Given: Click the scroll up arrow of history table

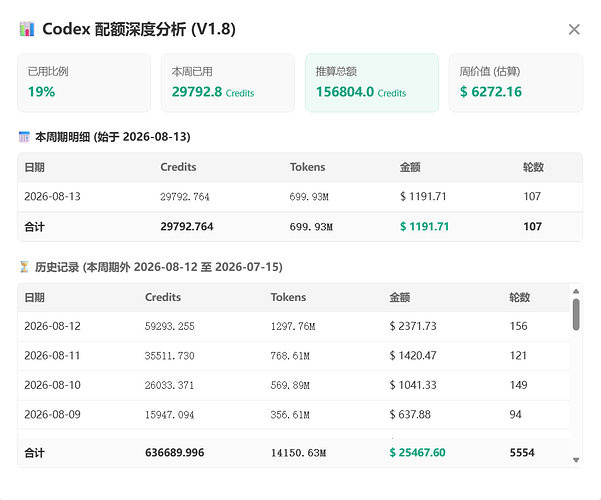Looking at the screenshot, I should pos(576,291).
